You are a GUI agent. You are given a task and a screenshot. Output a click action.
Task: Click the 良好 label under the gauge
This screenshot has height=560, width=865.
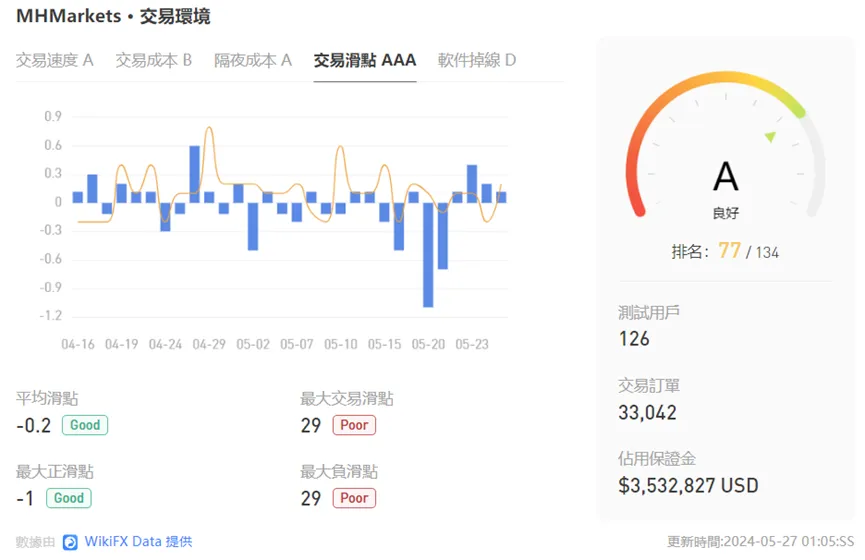pyautogui.click(x=725, y=213)
